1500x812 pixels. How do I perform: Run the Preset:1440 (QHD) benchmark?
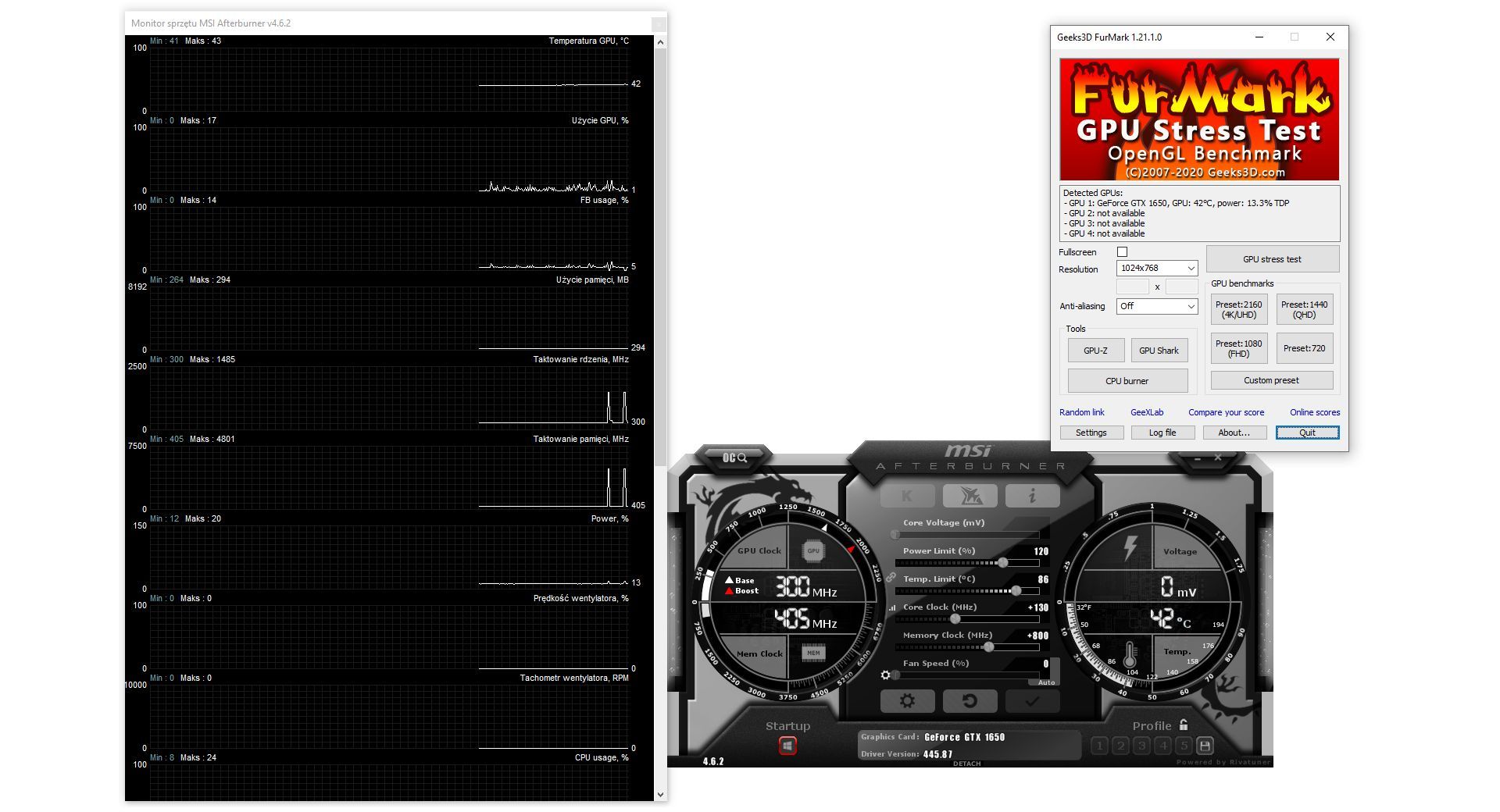click(1304, 310)
